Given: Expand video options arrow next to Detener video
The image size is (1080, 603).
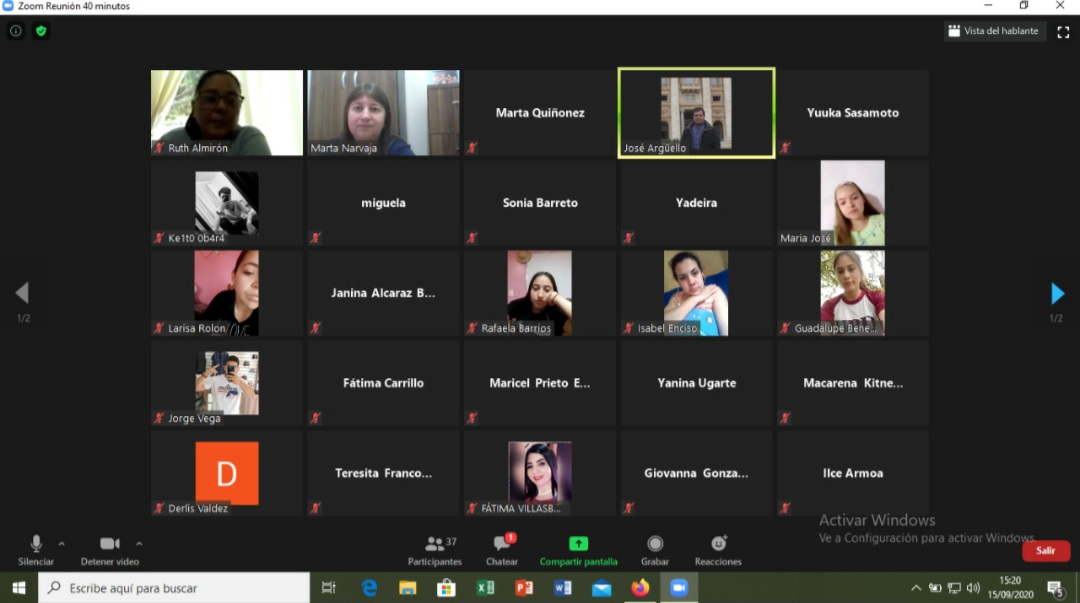Looking at the screenshot, I should click(139, 544).
